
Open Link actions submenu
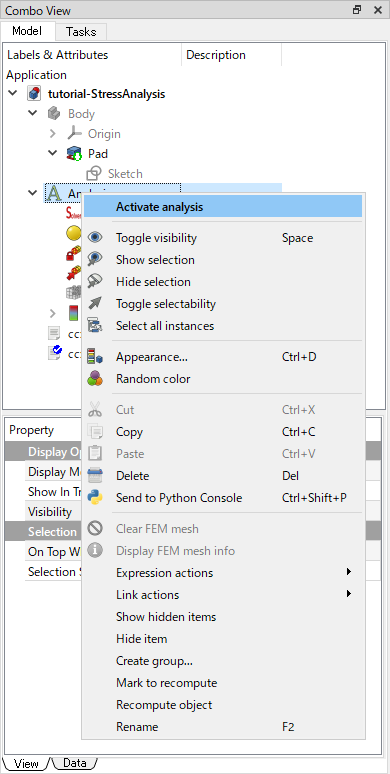pos(223,595)
